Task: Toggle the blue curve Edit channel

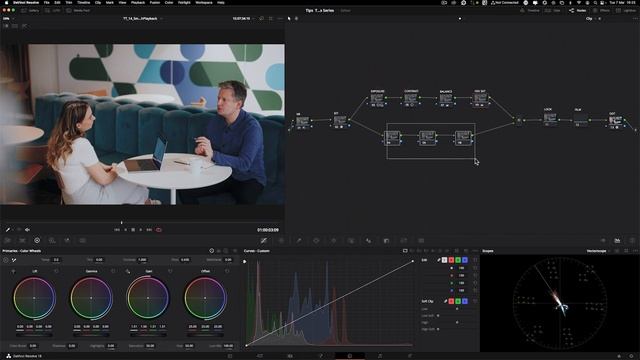Action: [465, 260]
